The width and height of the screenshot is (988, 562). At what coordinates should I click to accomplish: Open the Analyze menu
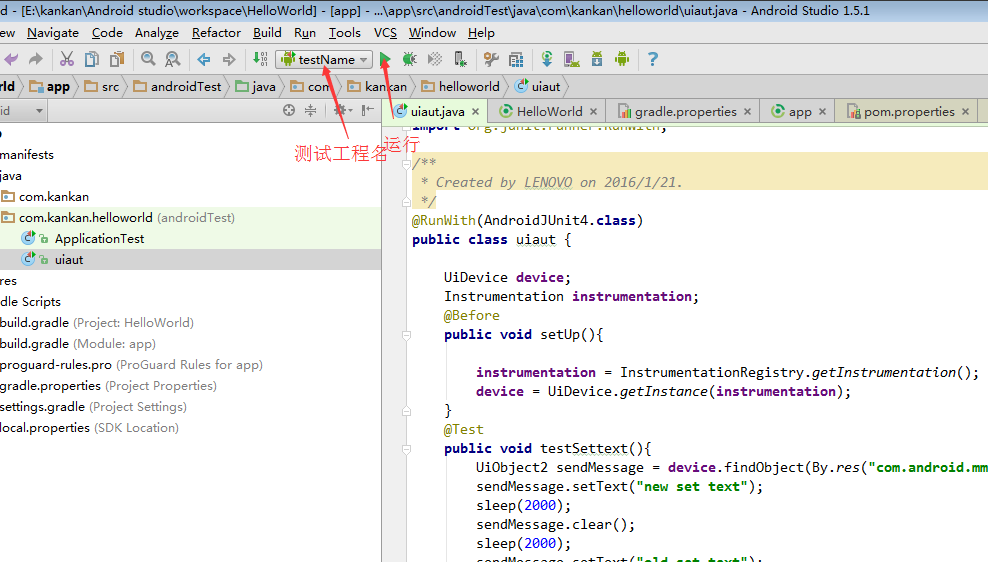pyautogui.click(x=157, y=33)
